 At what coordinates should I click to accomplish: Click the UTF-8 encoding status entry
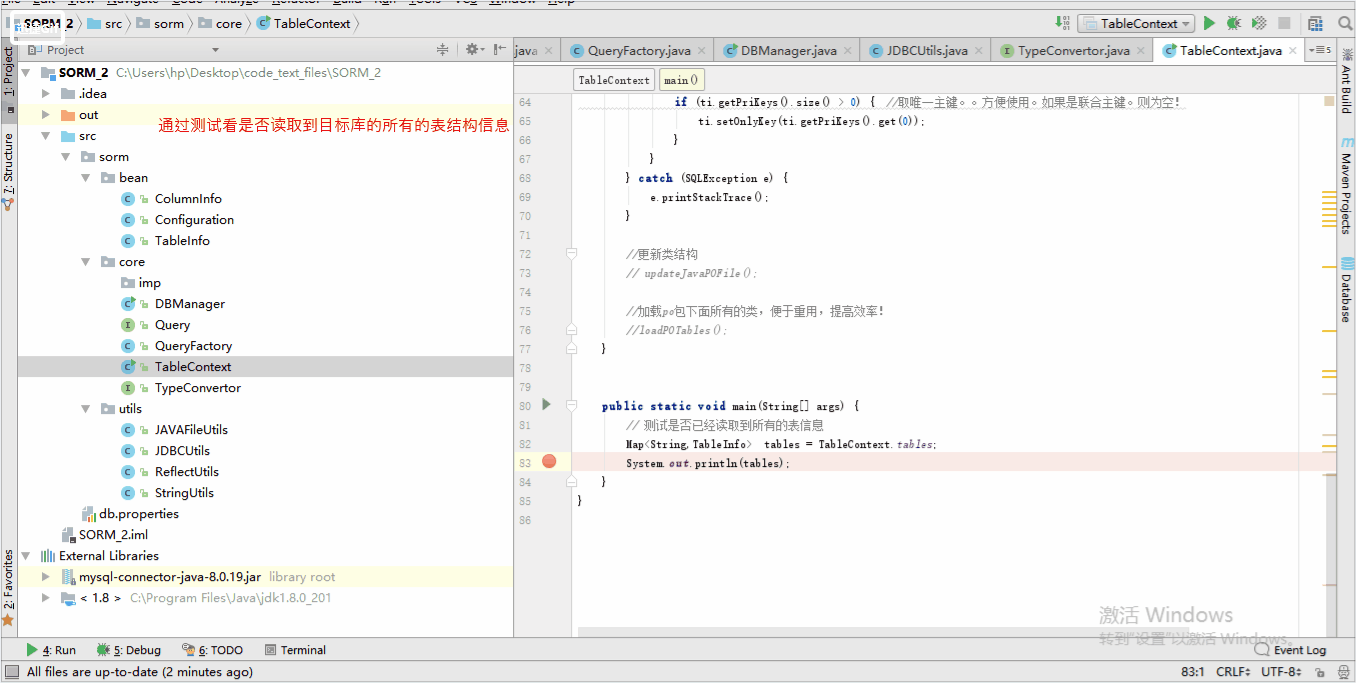tap(1282, 672)
